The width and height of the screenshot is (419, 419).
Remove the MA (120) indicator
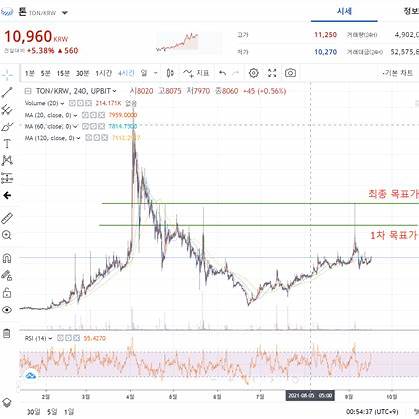coord(104,137)
